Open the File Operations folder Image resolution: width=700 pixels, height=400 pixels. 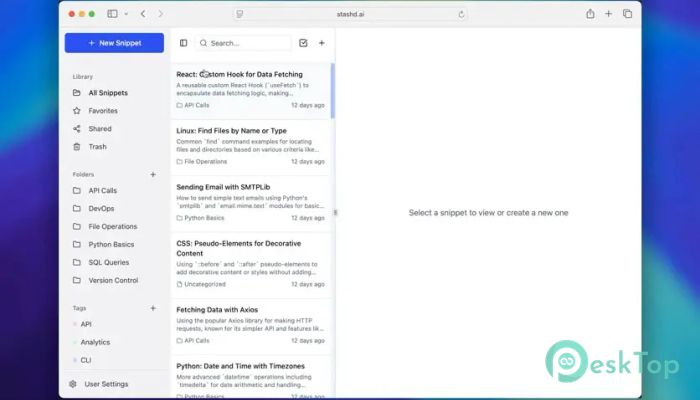(x=114, y=226)
